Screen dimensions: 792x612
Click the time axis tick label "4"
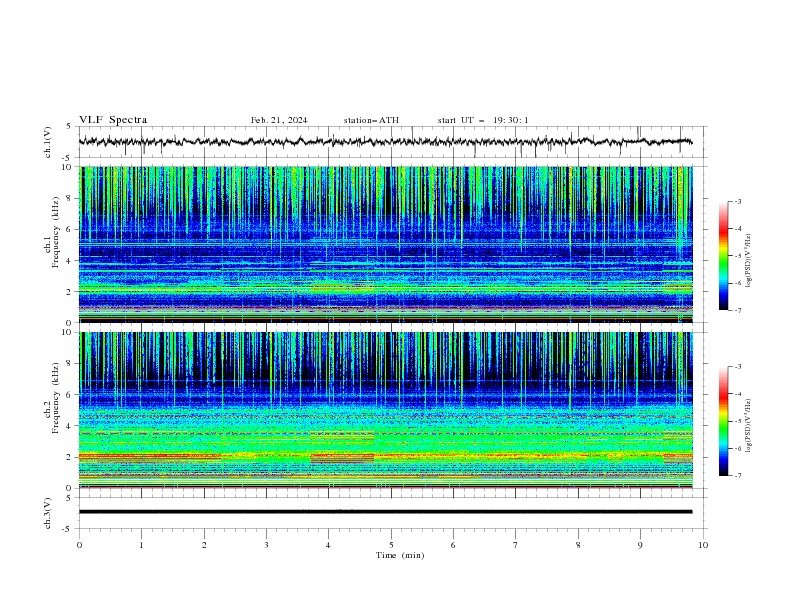329,545
